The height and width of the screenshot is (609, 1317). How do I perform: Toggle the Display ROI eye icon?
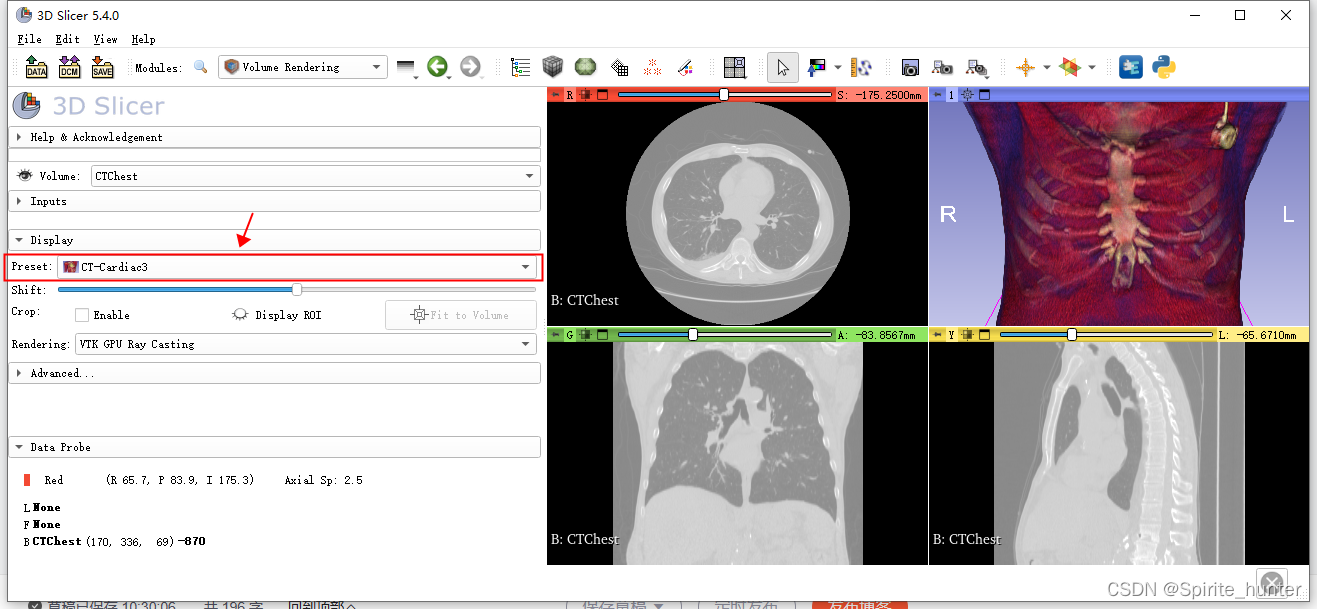tap(240, 315)
